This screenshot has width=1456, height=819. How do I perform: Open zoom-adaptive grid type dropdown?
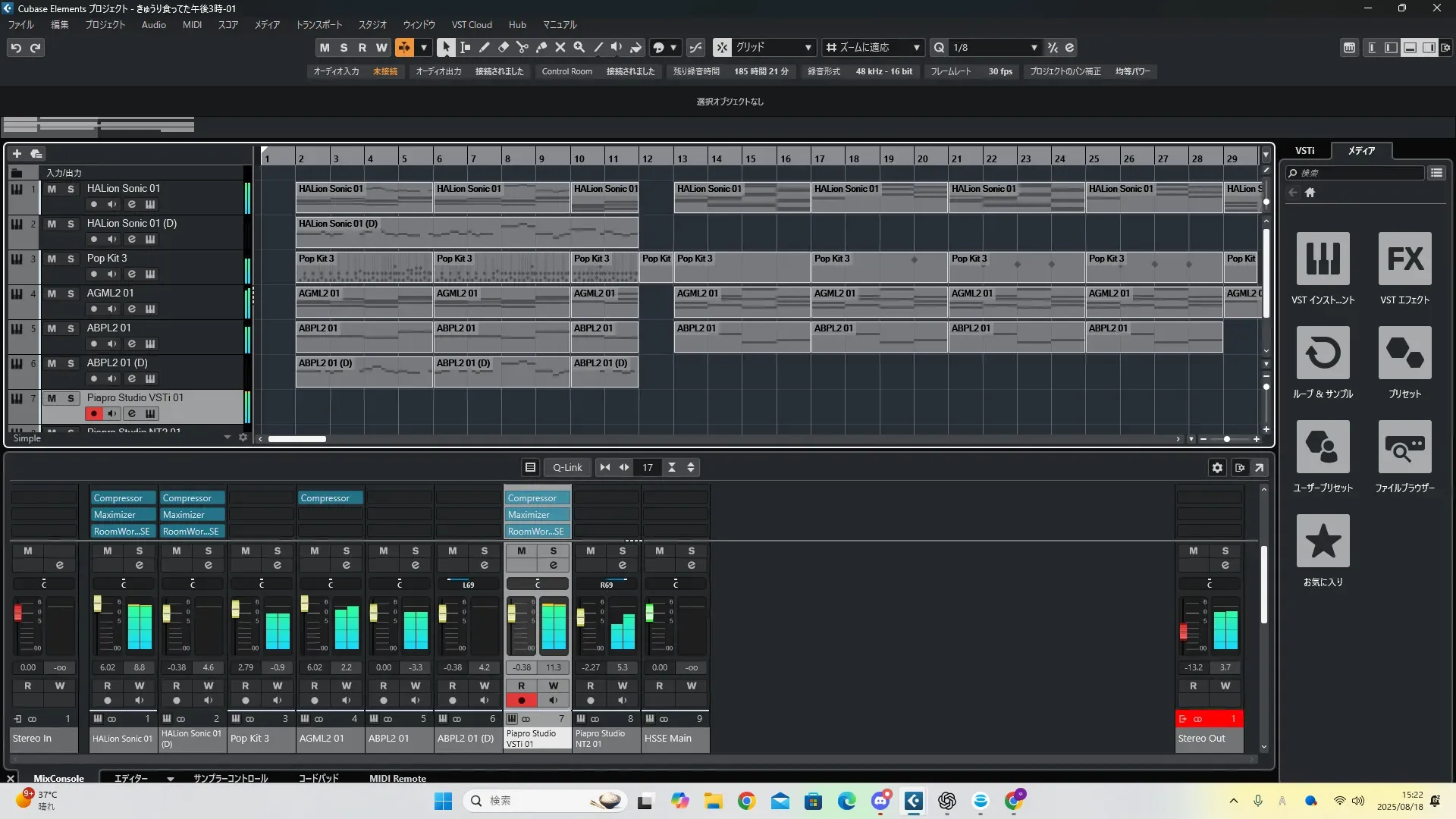pyautogui.click(x=916, y=48)
